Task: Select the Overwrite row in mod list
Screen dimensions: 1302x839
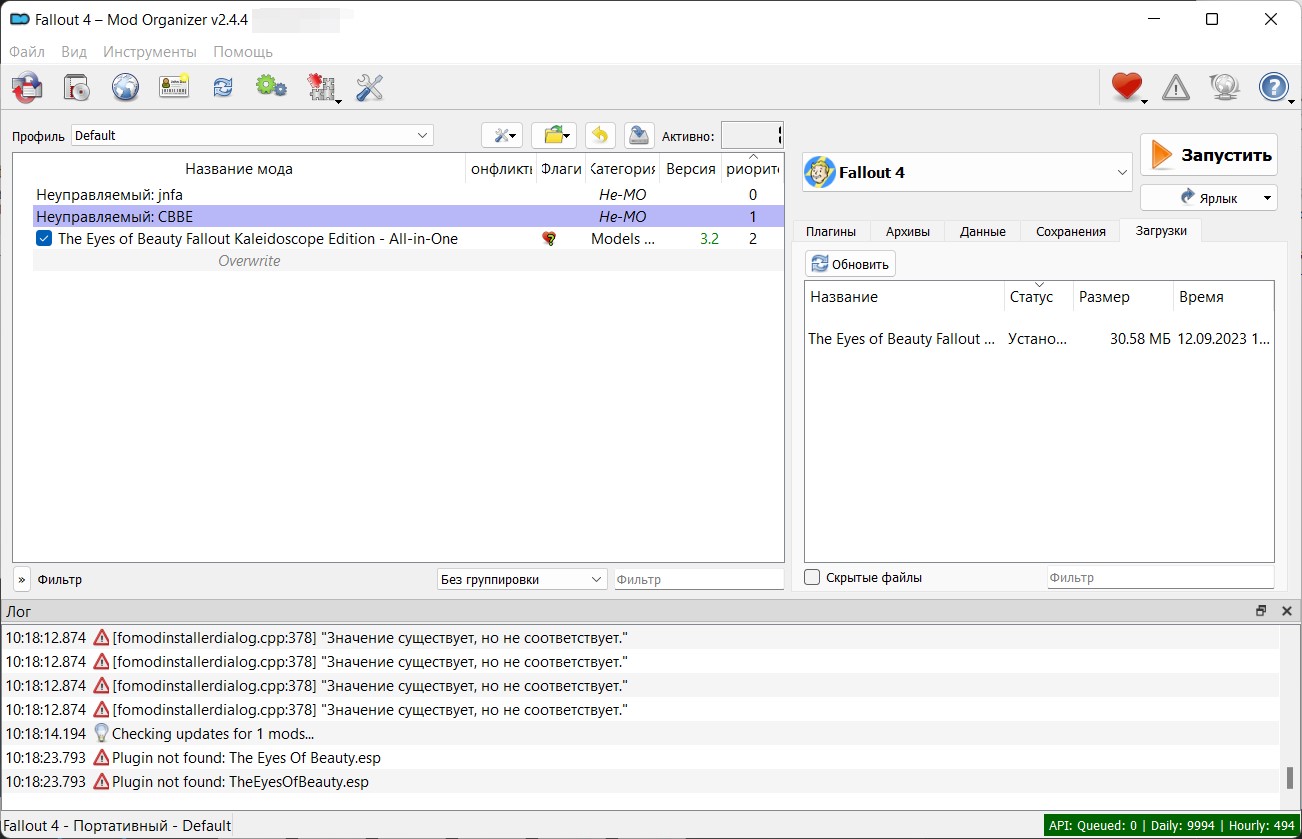Action: 408,261
